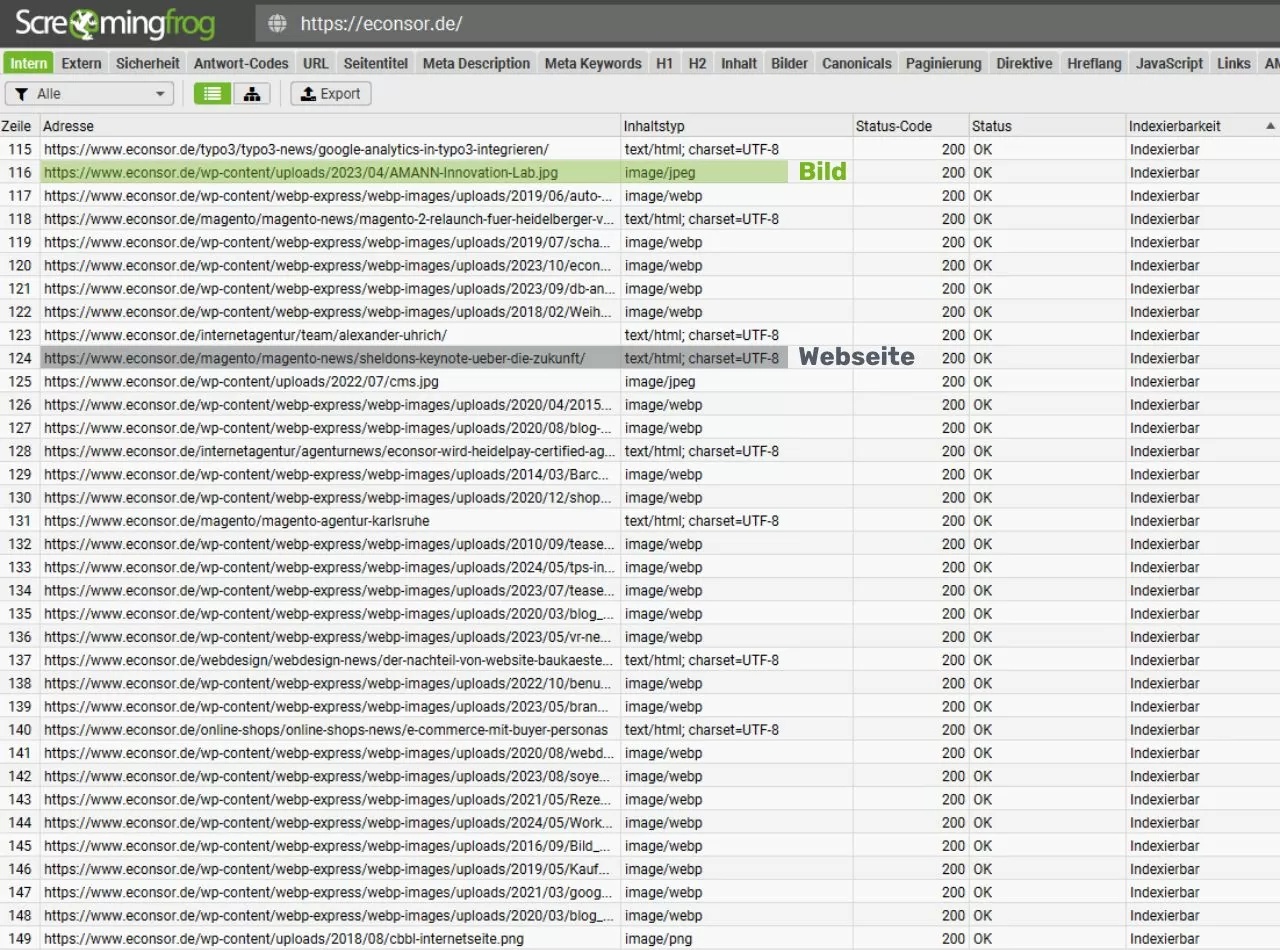Viewport: 1280px width, 950px height.
Task: Select row 116 AMANN-Innovation-Lab.jpg
Action: pyautogui.click(x=301, y=173)
